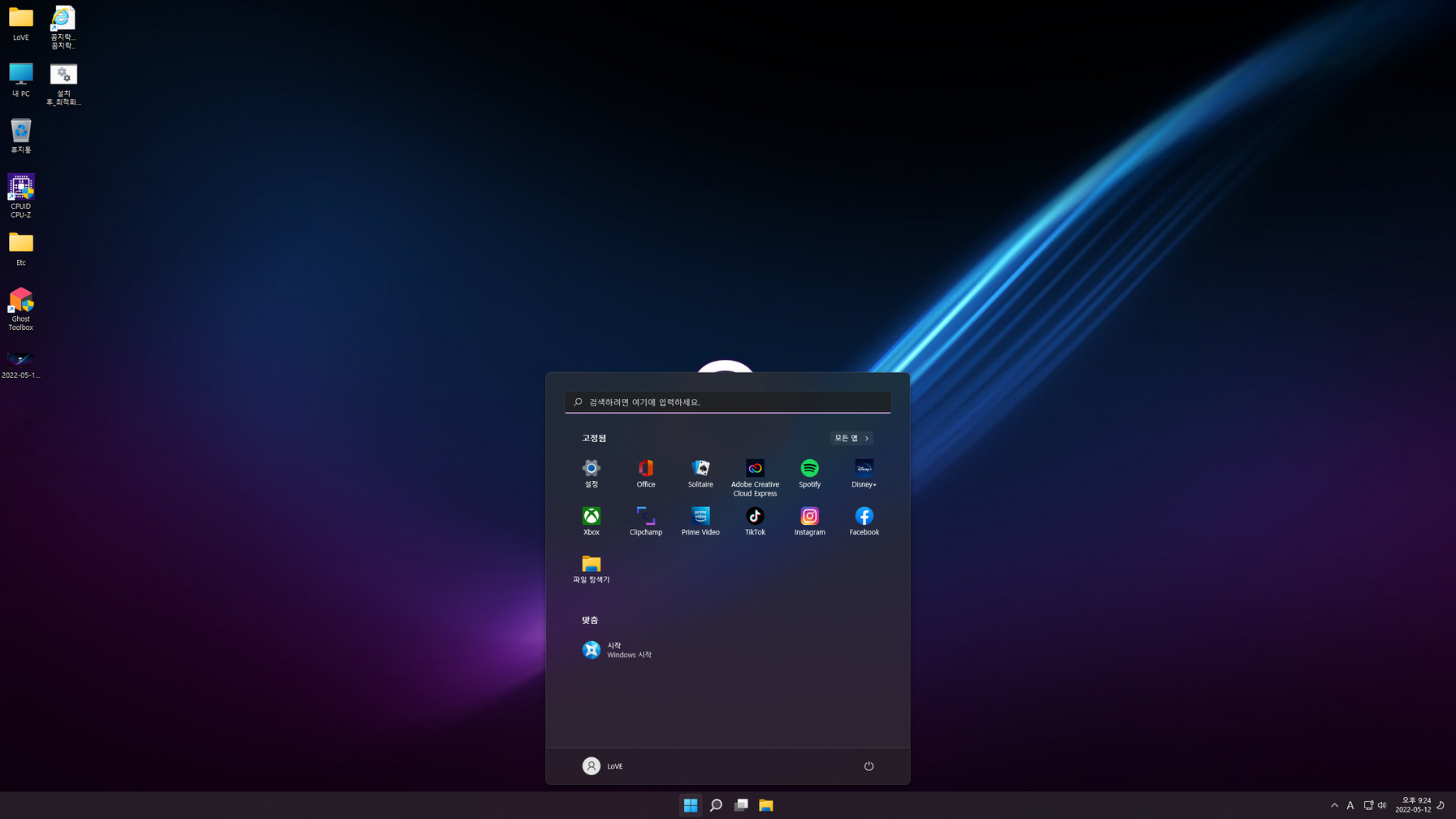Open Adobe Creative Cloud Express
Screen dimensions: 1456x819
(755, 478)
